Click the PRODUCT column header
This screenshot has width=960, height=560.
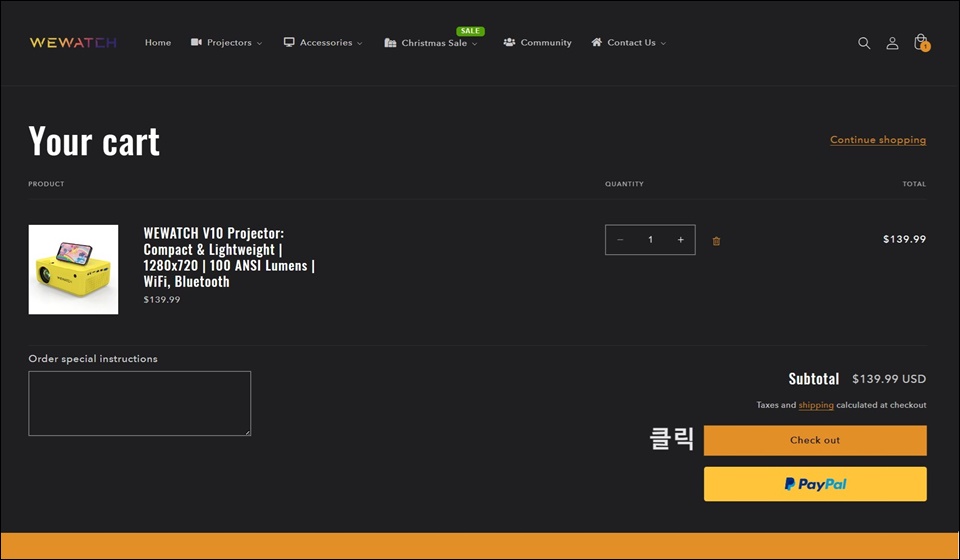point(46,184)
